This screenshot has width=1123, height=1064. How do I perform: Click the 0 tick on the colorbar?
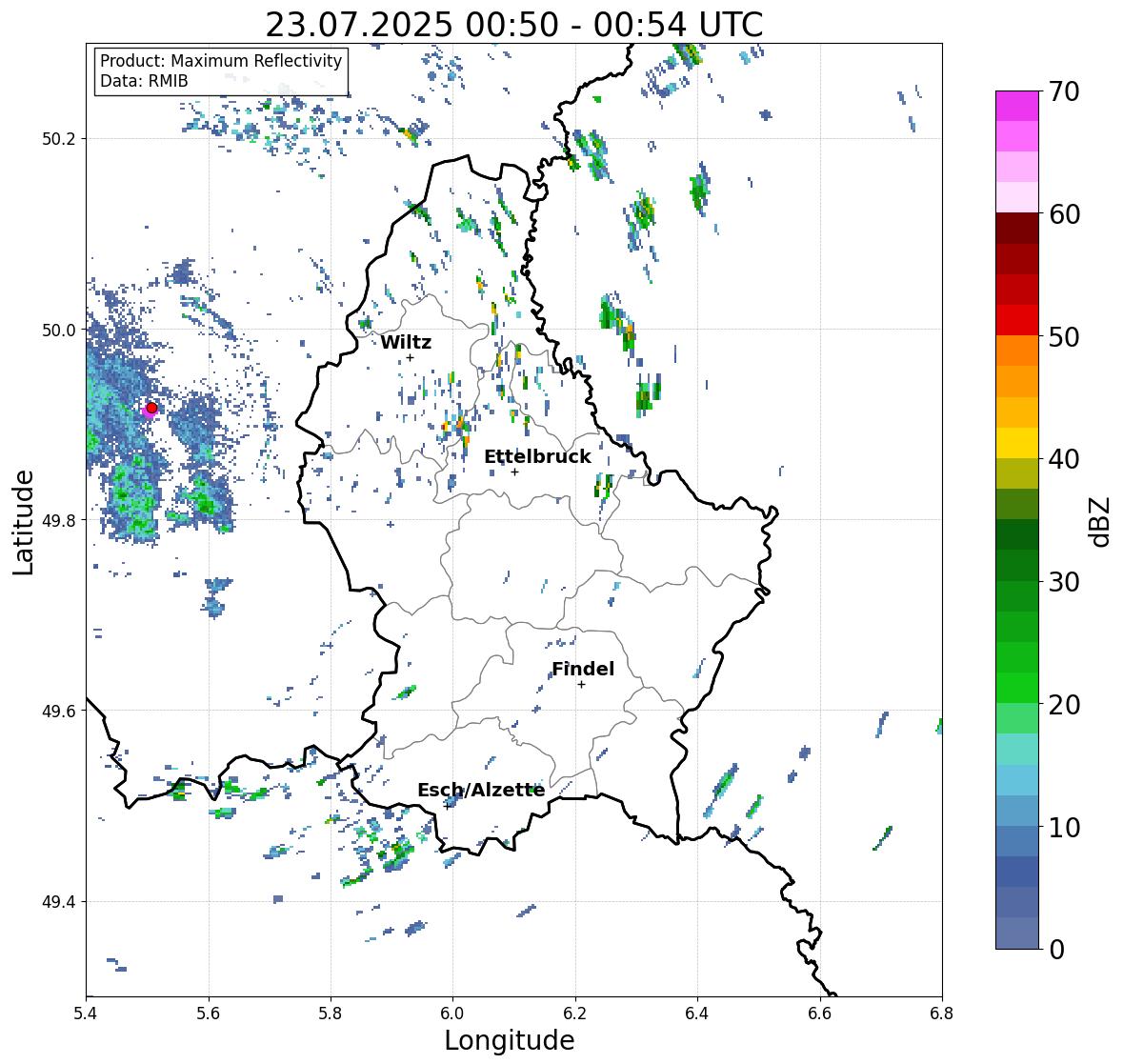(1056, 950)
